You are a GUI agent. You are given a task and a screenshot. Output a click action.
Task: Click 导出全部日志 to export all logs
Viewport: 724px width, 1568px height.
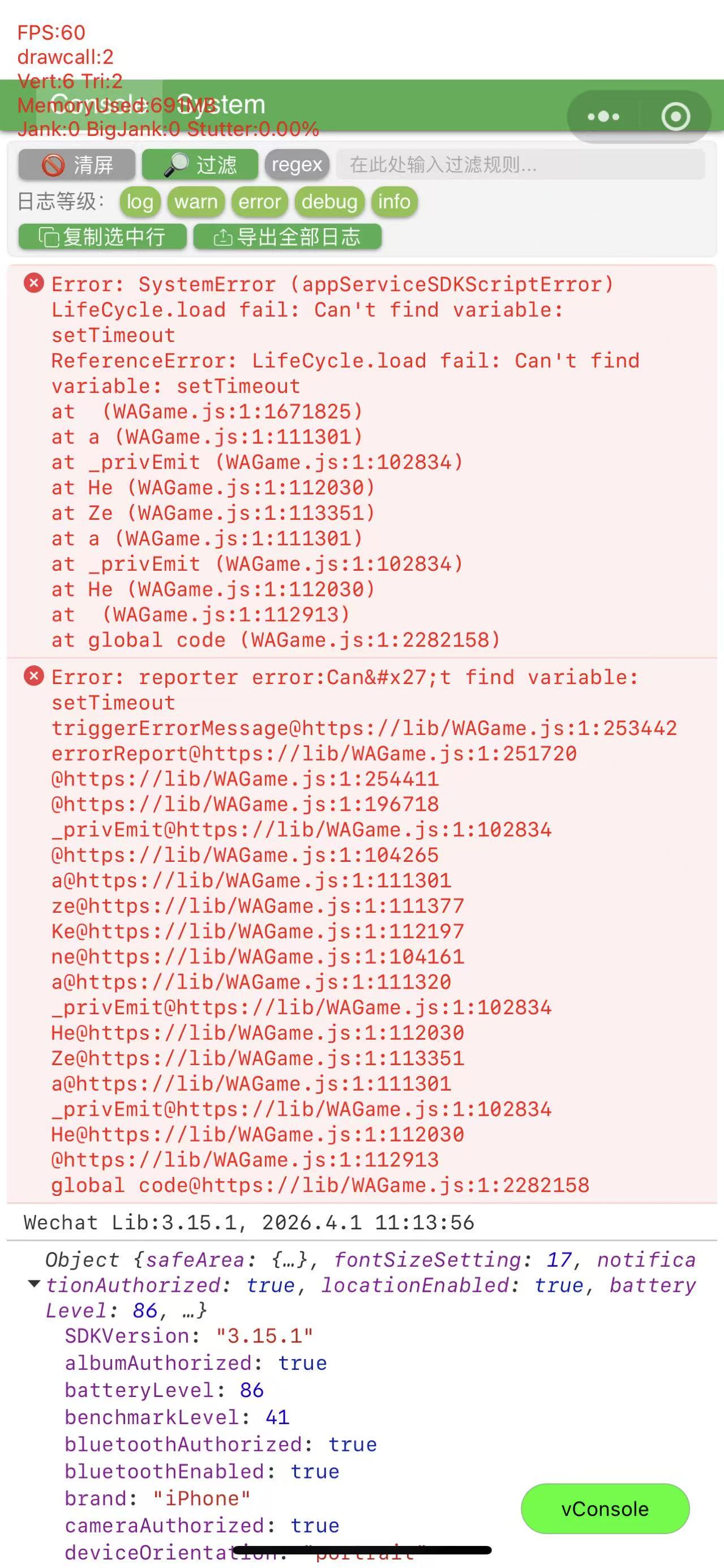pos(287,237)
